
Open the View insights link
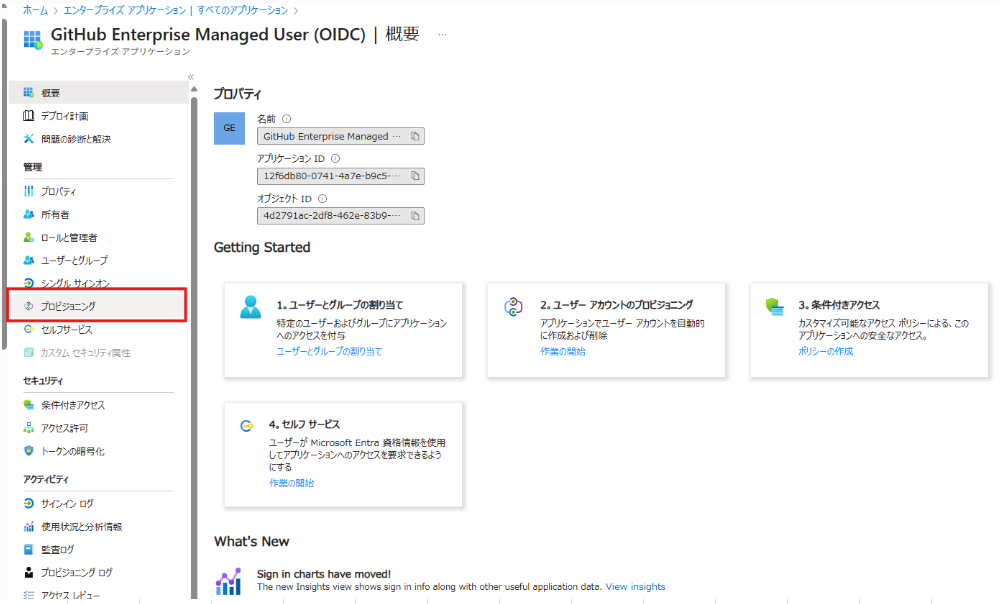635,587
